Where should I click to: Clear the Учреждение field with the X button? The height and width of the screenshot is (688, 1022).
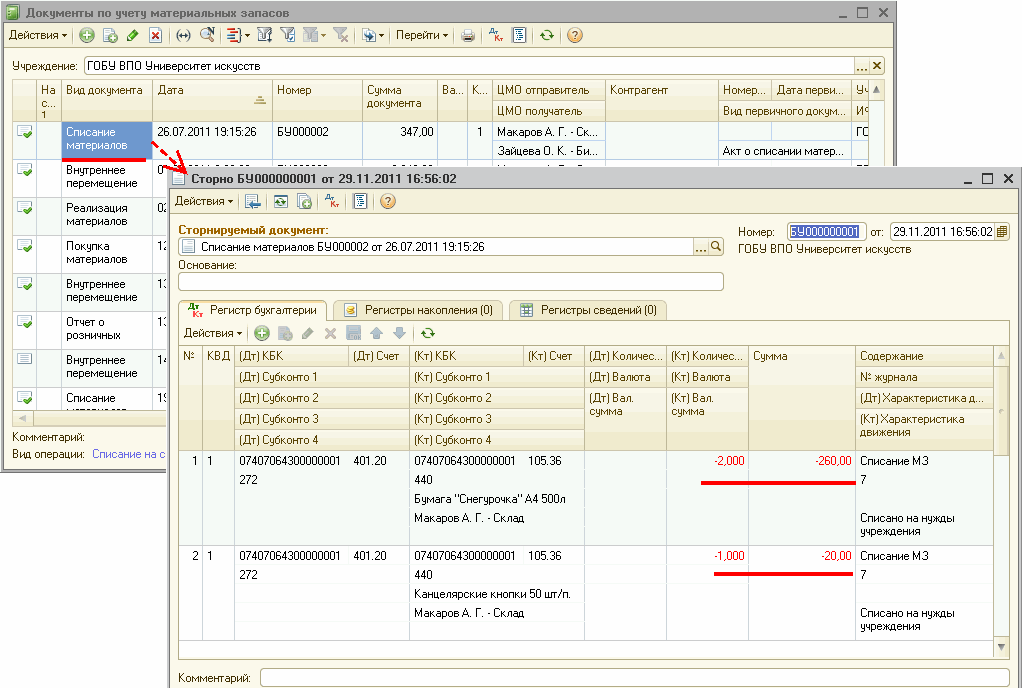pyautogui.click(x=877, y=66)
